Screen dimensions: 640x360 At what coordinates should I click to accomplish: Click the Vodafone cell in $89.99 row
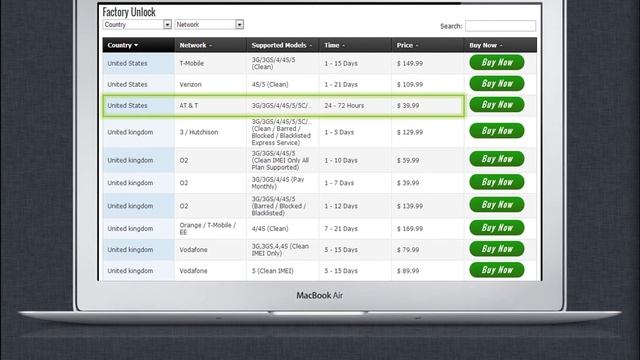click(211, 271)
